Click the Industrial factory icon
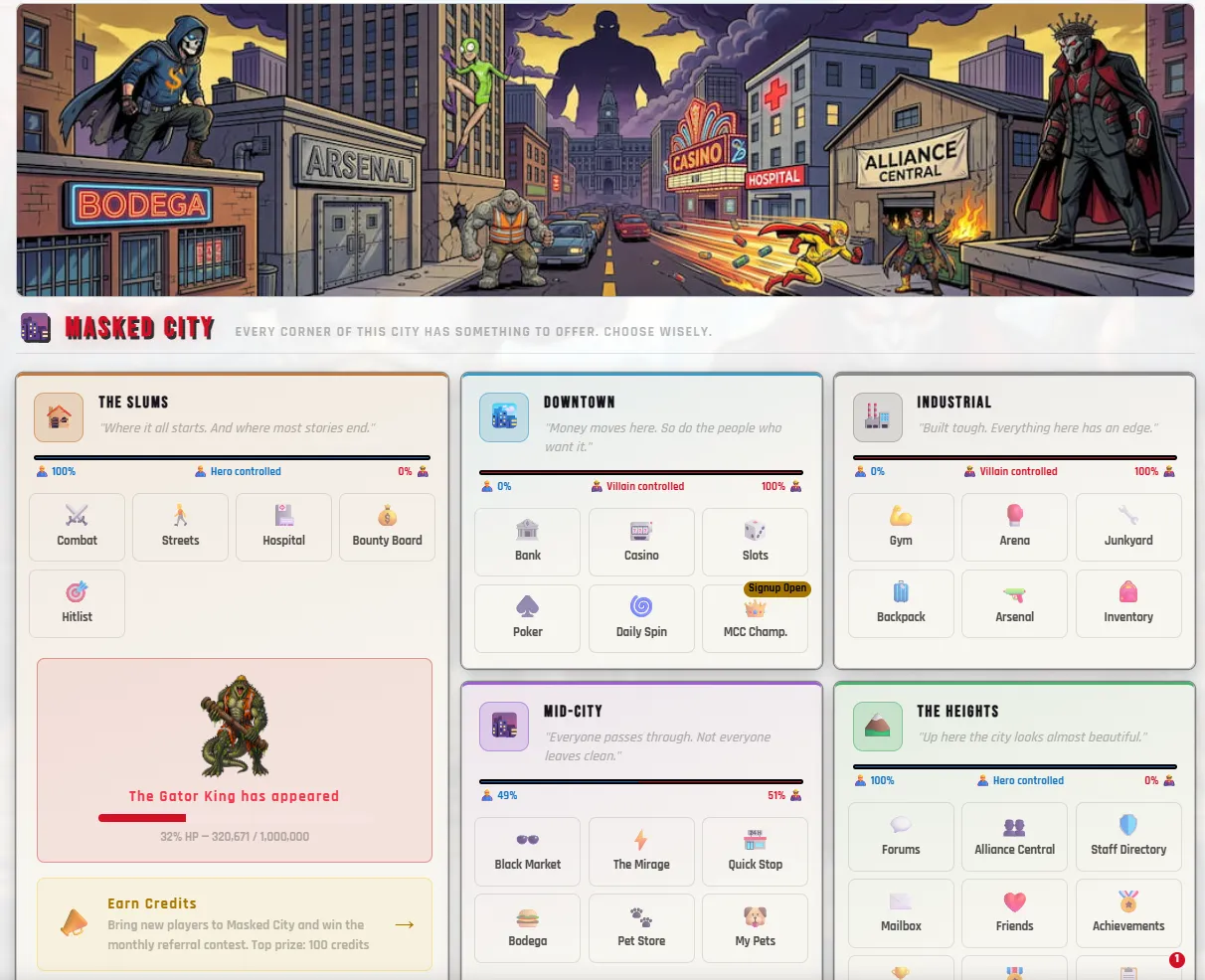The image size is (1205, 980). coord(878,417)
